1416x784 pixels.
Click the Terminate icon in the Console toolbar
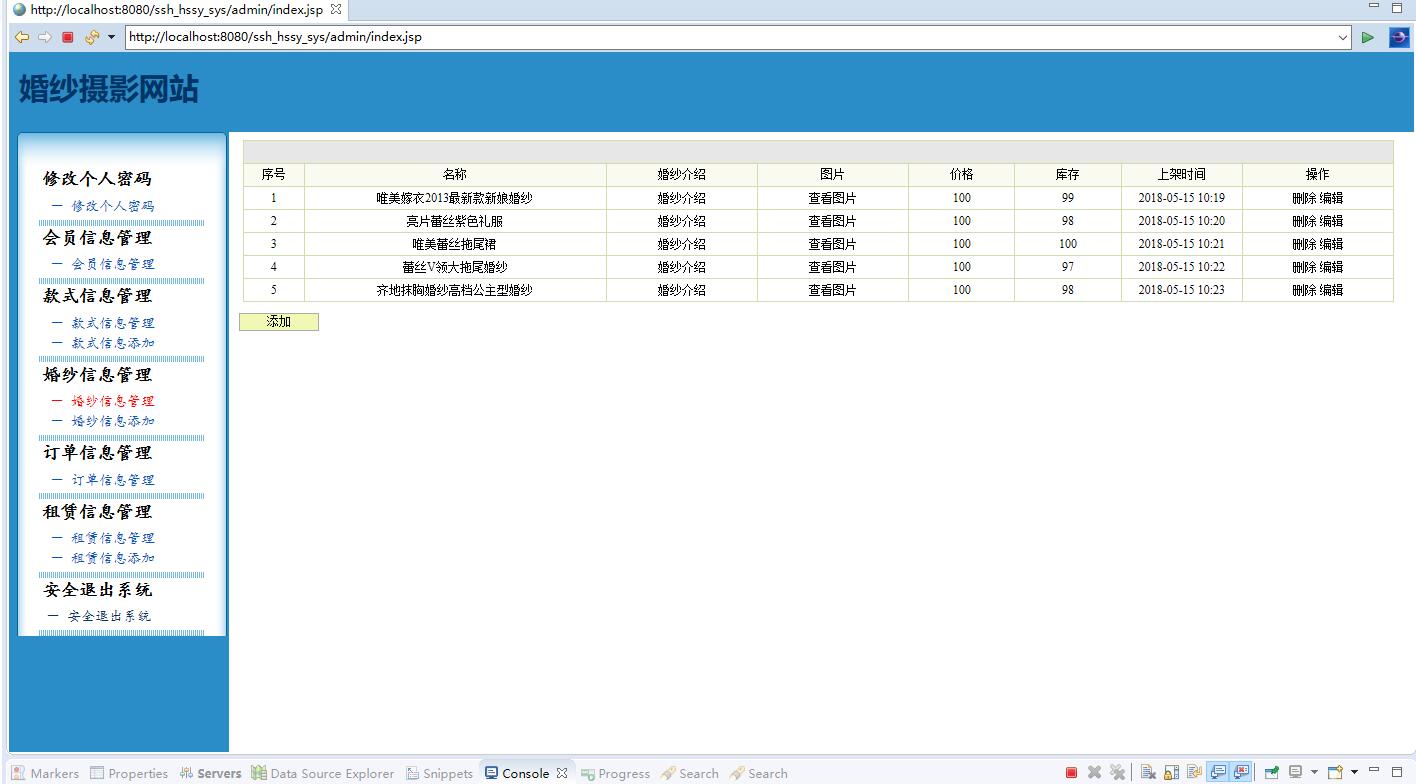1070,771
